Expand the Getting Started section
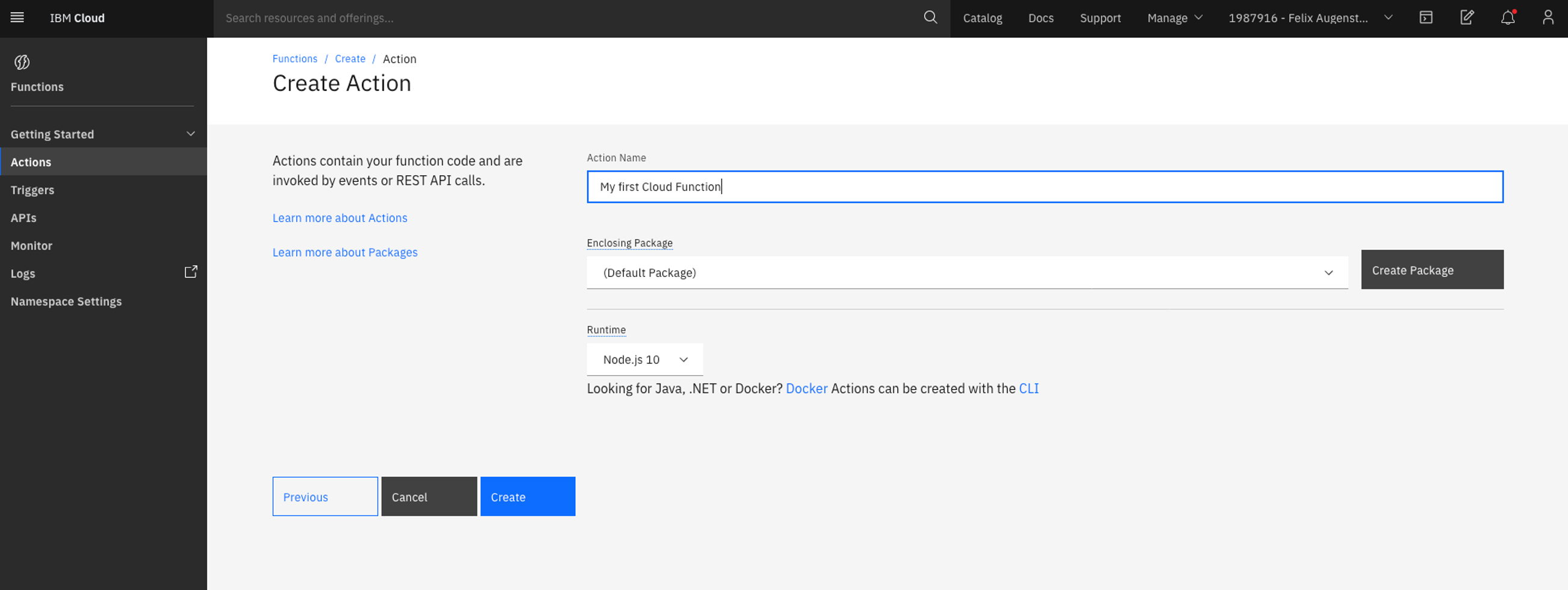Screen dimensions: 1568x590 (190, 134)
